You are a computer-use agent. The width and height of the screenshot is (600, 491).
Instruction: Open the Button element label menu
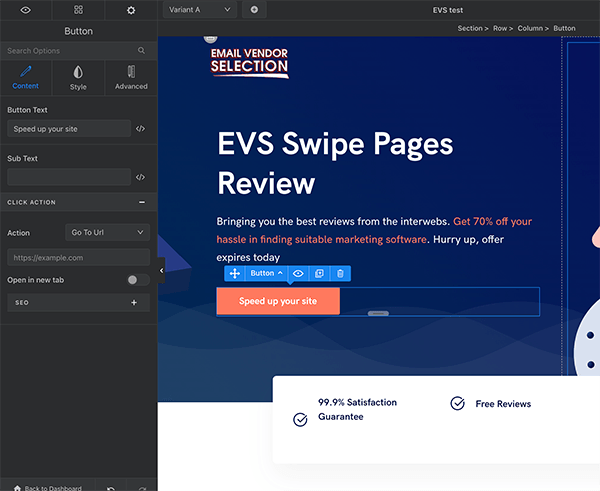point(266,273)
